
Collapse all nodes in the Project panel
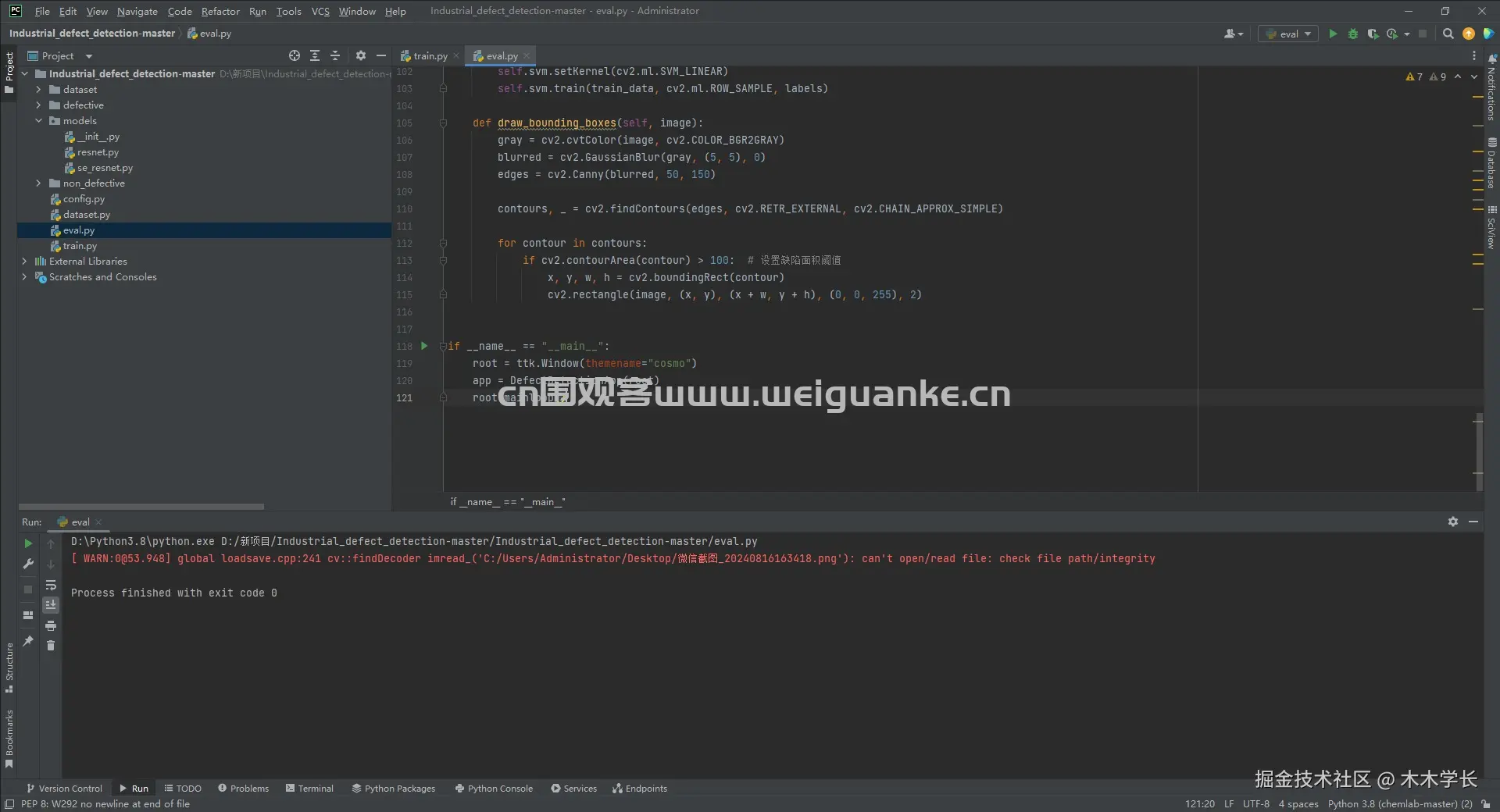tap(335, 55)
